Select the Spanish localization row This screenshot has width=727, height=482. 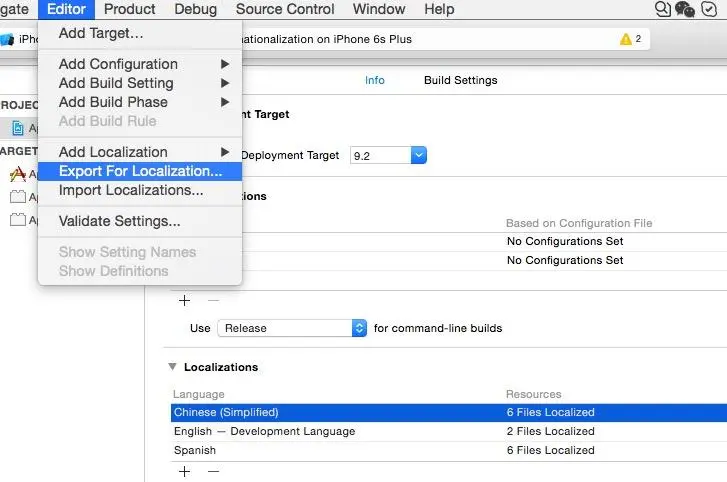(x=449, y=450)
